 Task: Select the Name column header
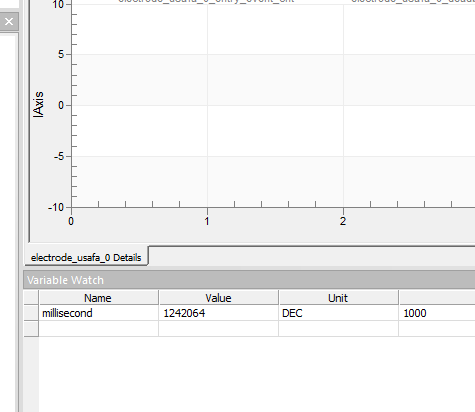click(98, 298)
